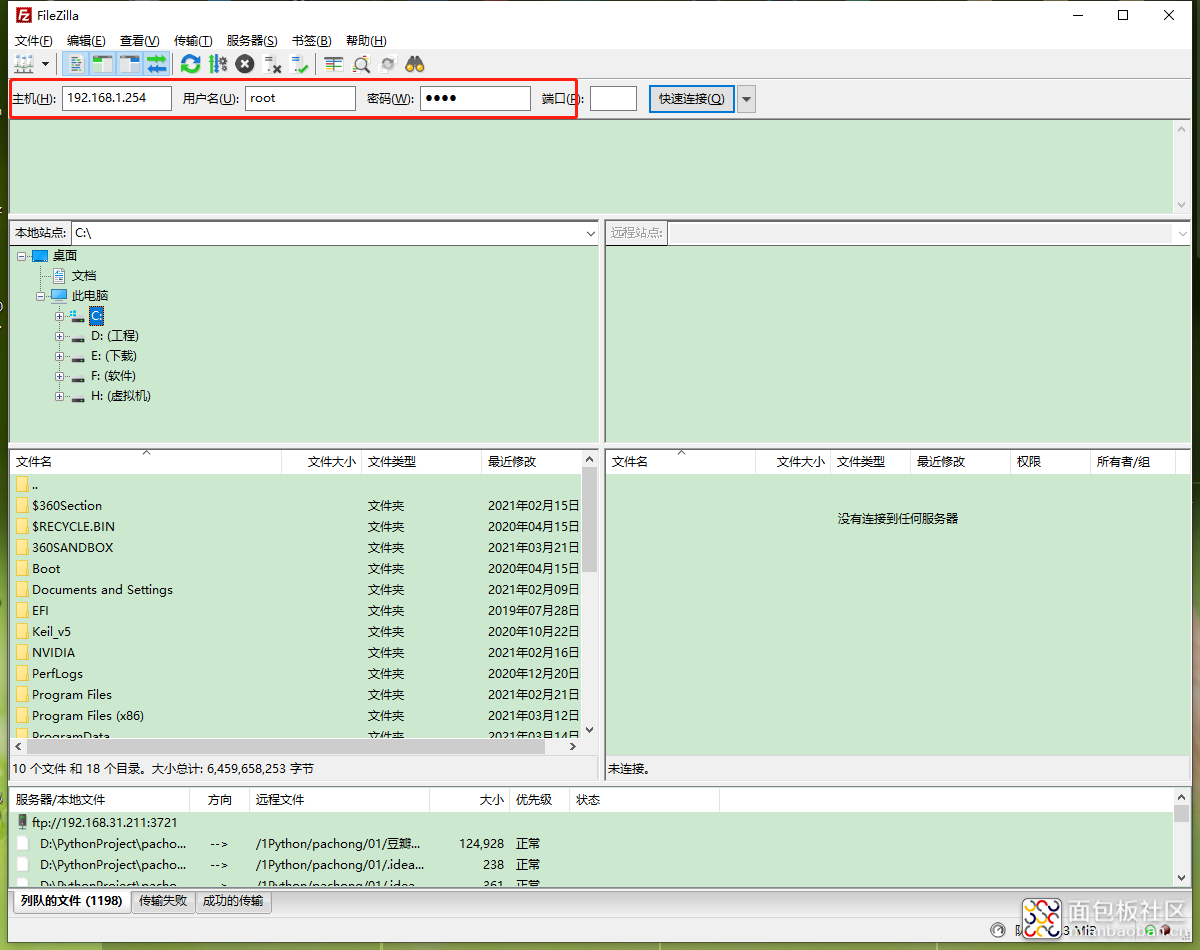
Task: Click the $360Section folder icon
Action: 22,506
